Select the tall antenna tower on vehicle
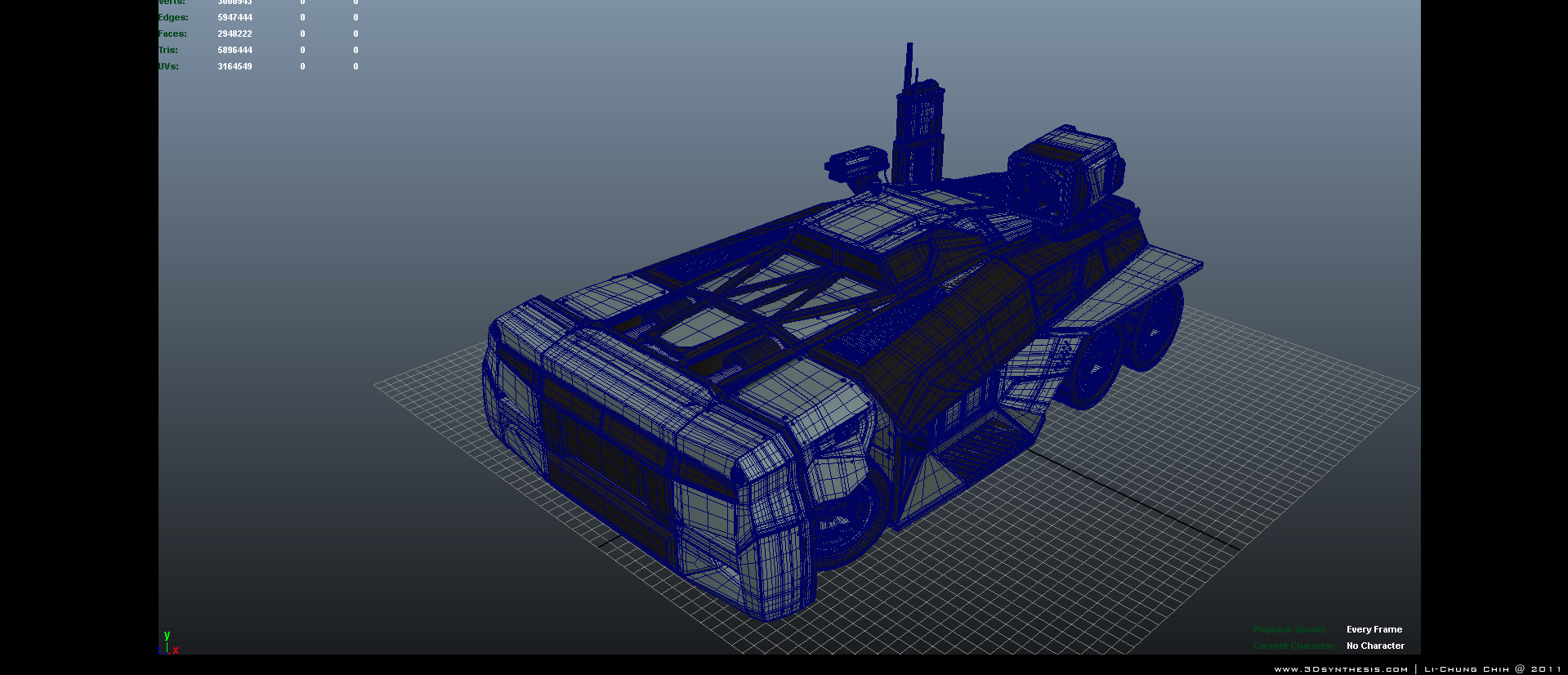 917,123
